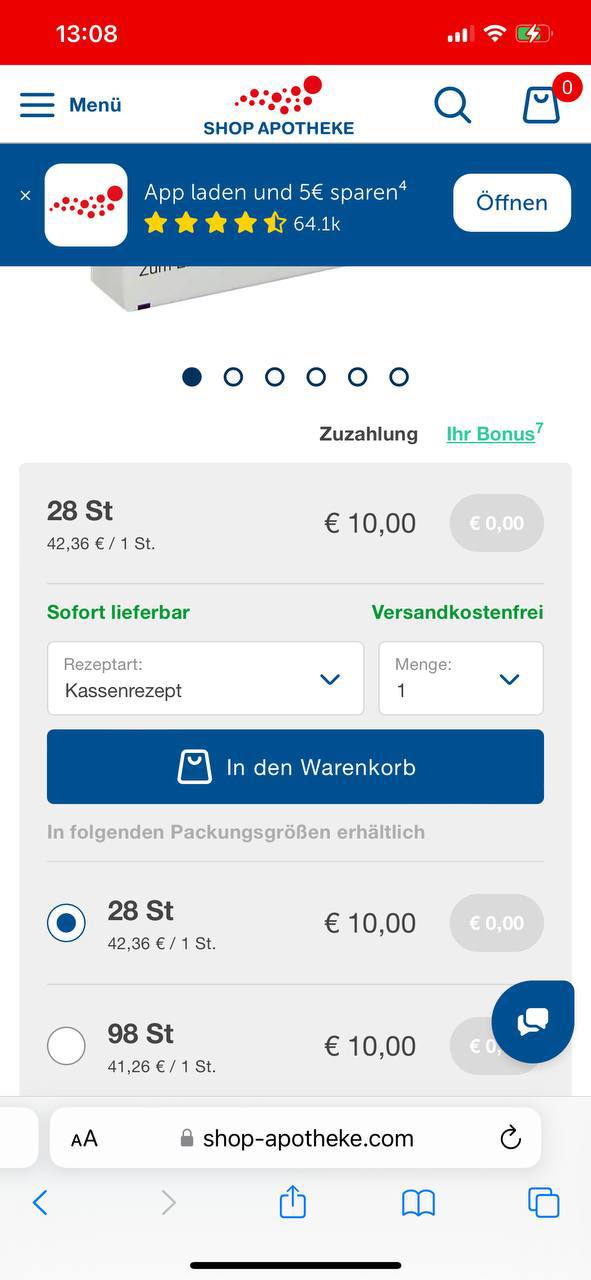Select the 98 St package radio
This screenshot has width=591, height=1280.
click(66, 1046)
